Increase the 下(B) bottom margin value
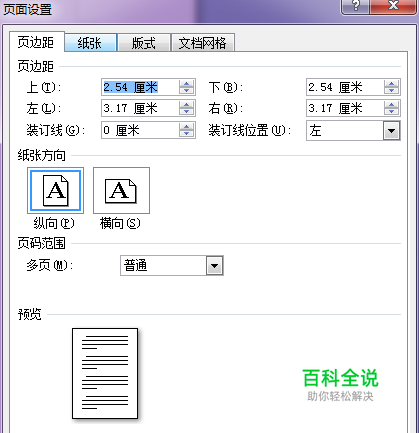This screenshot has width=419, height=433. point(392,84)
